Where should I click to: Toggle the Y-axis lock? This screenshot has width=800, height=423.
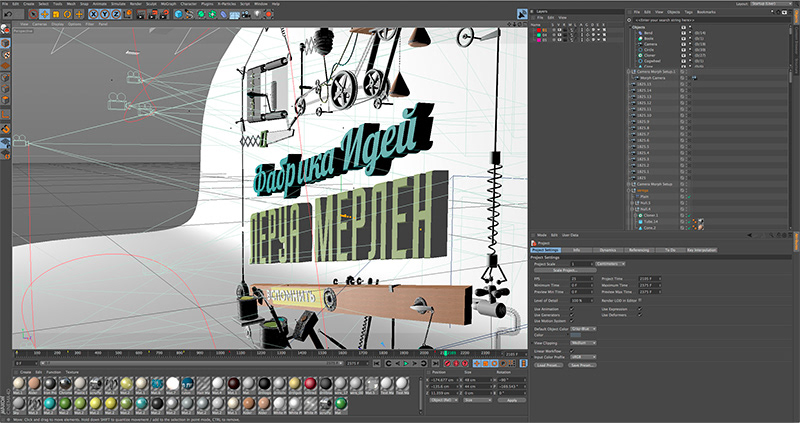click(x=105, y=14)
